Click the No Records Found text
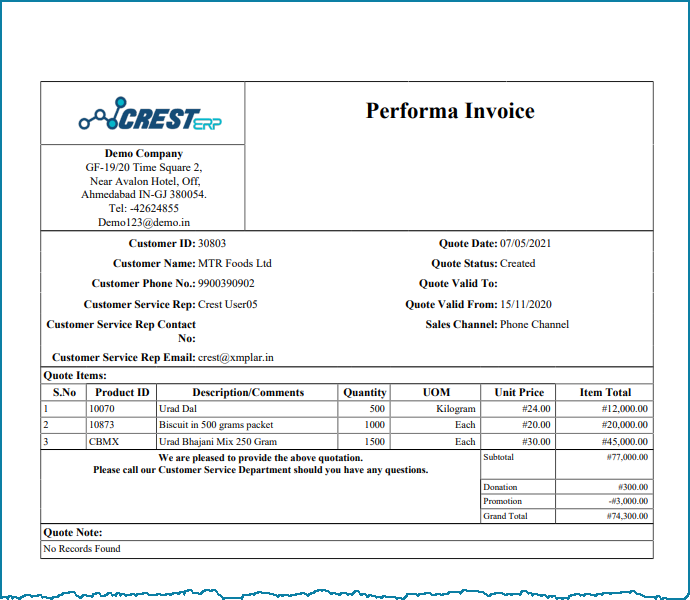Screen dimensions: 690x600 [x=81, y=548]
